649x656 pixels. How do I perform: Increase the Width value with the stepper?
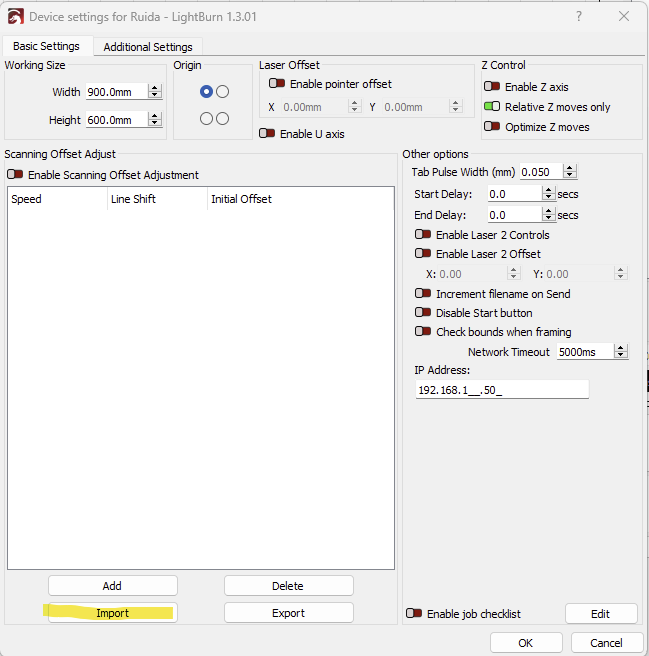[x=155, y=88]
